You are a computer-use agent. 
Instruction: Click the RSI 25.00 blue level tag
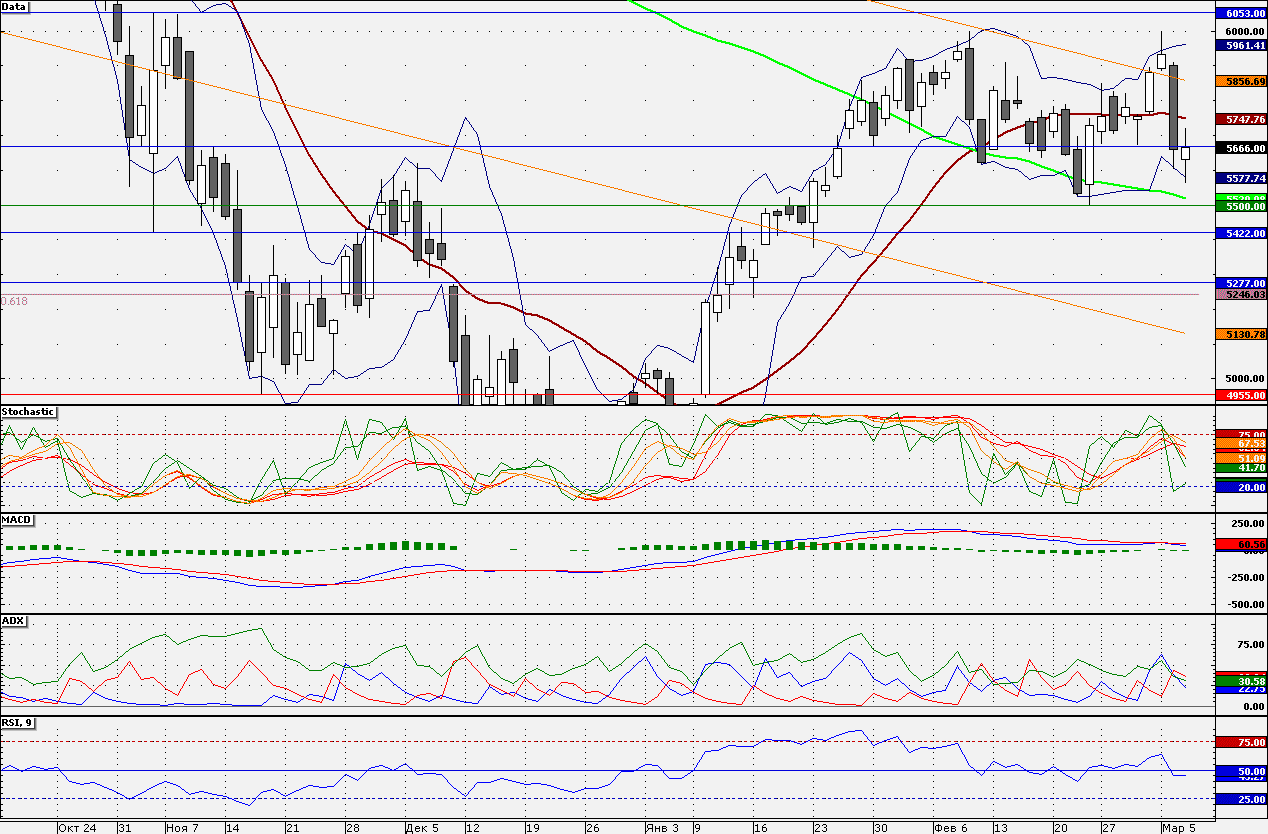pos(1241,800)
